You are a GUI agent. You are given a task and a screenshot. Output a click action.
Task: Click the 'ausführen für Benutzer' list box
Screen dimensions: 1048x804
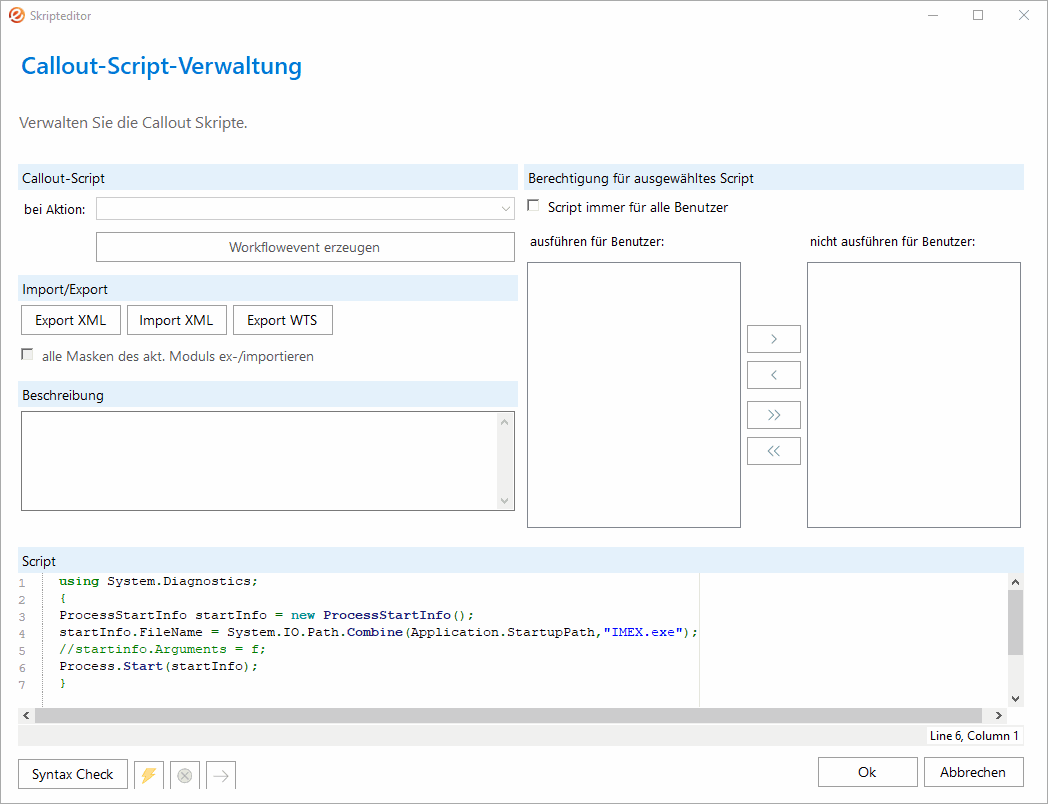pyautogui.click(x=634, y=395)
